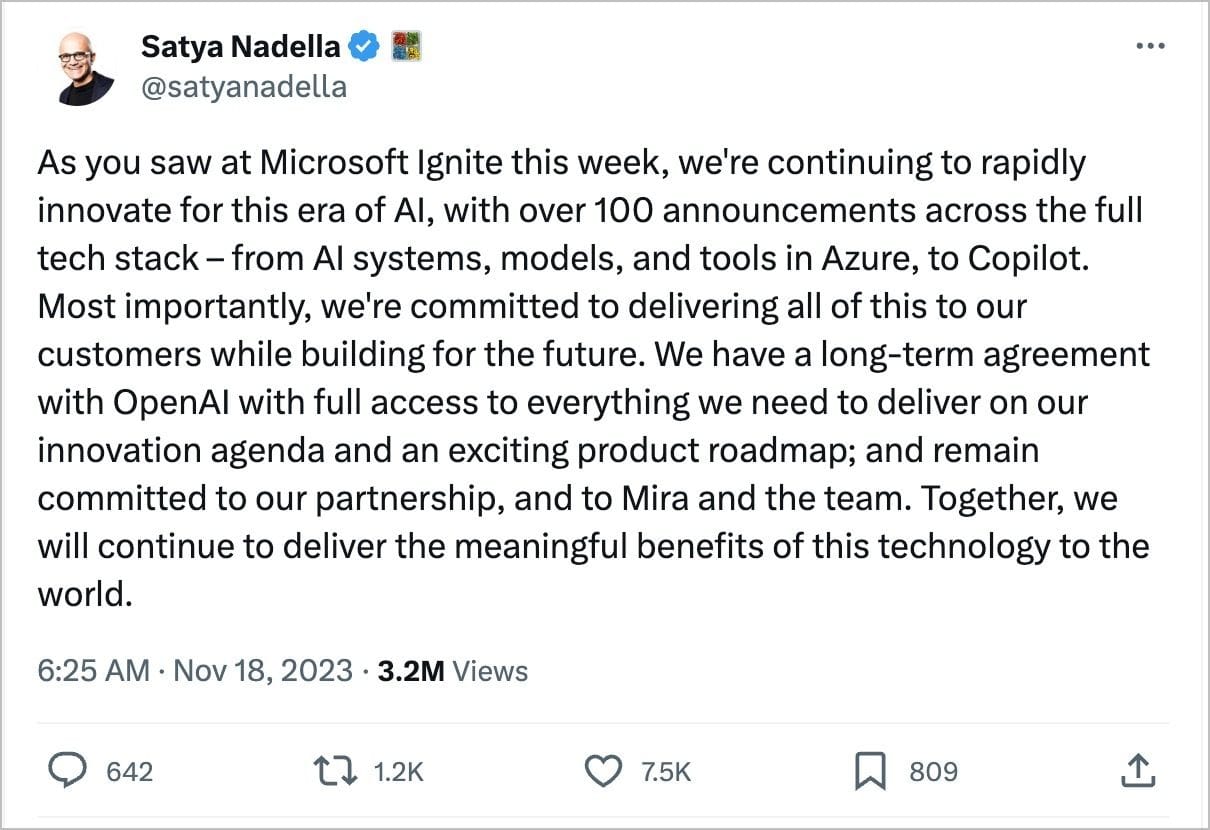
Task: Click the repost arrows icon
Action: click(x=334, y=771)
